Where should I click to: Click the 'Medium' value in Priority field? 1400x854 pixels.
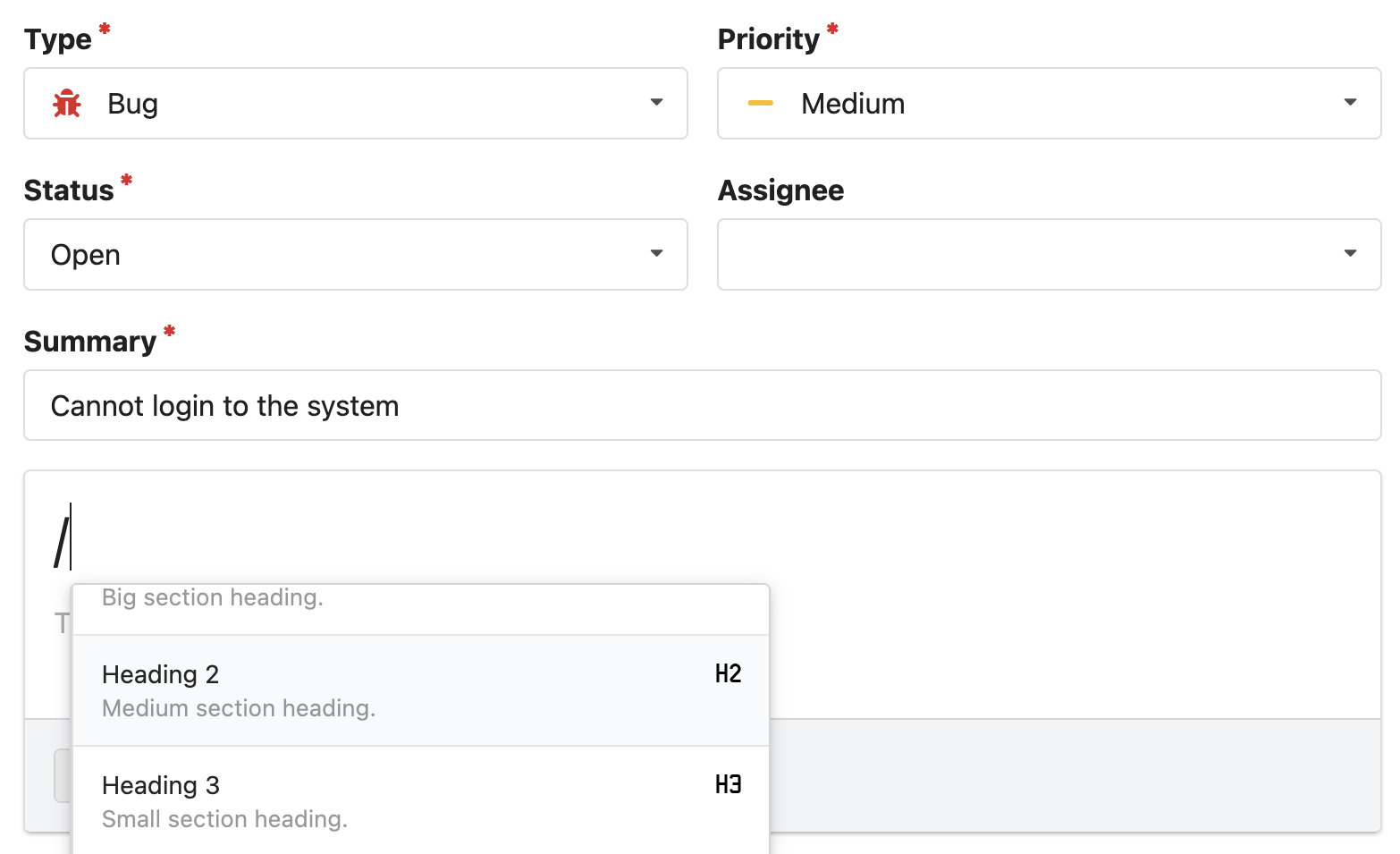(x=853, y=104)
